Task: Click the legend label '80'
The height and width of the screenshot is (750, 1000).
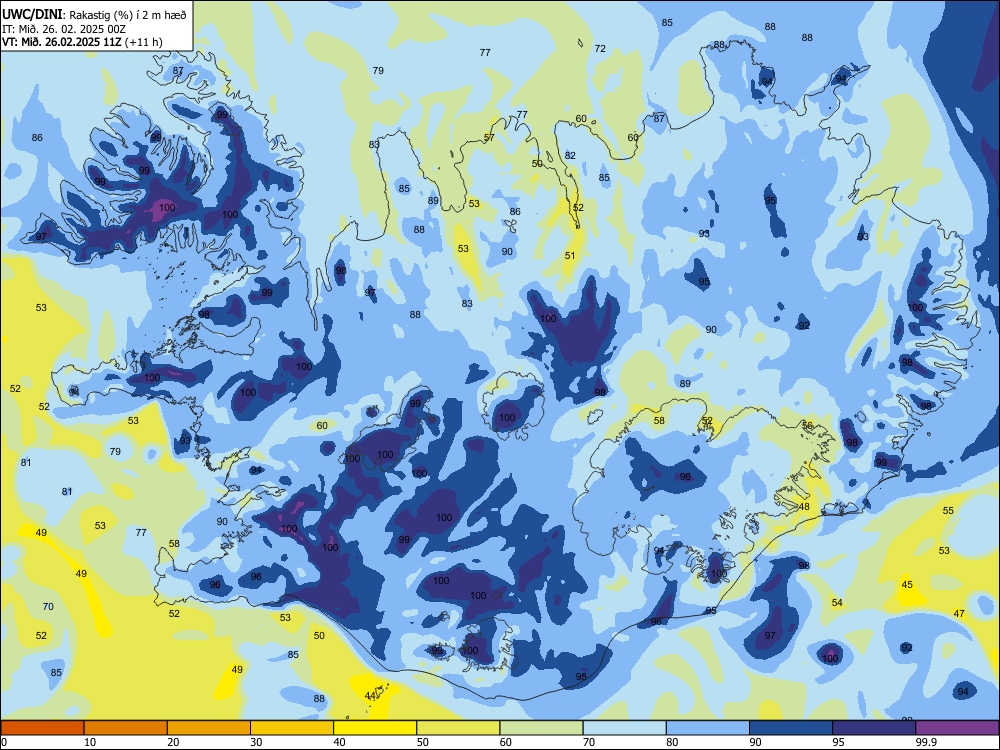Action: pyautogui.click(x=672, y=742)
